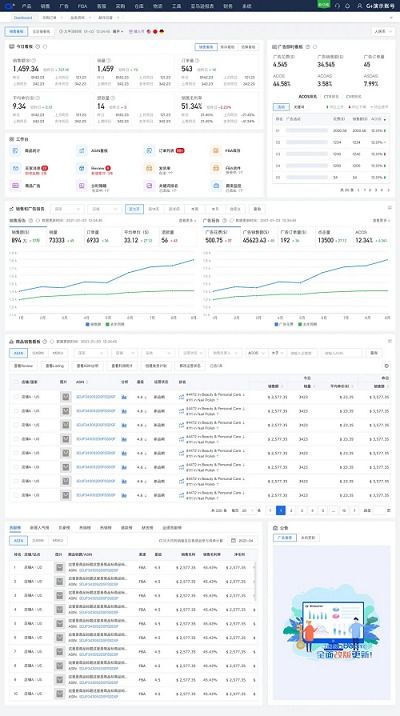Click green legend marker under sales chart

click(x=107, y=324)
